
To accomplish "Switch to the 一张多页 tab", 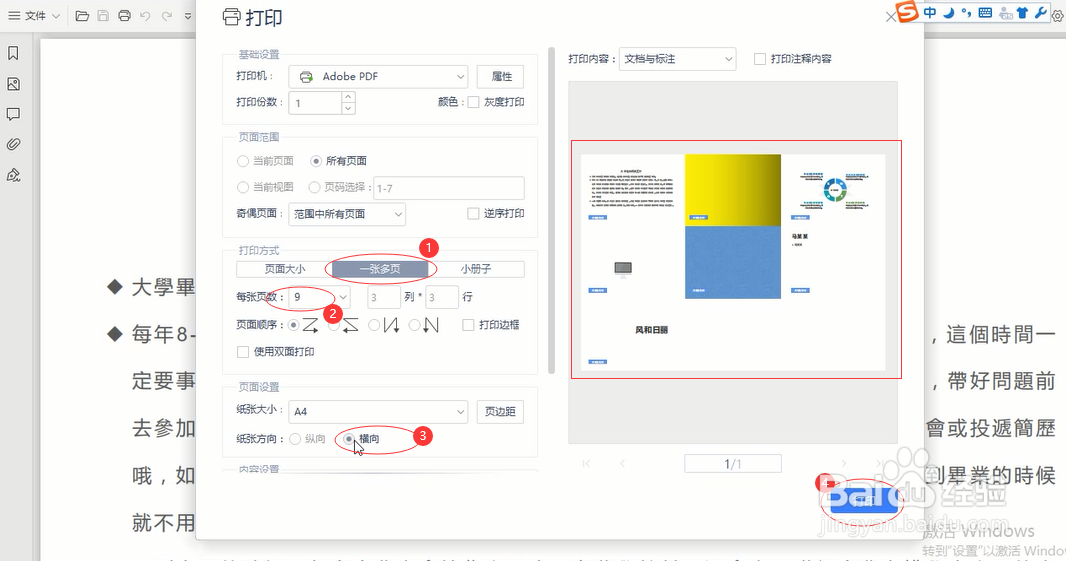I will point(380,269).
